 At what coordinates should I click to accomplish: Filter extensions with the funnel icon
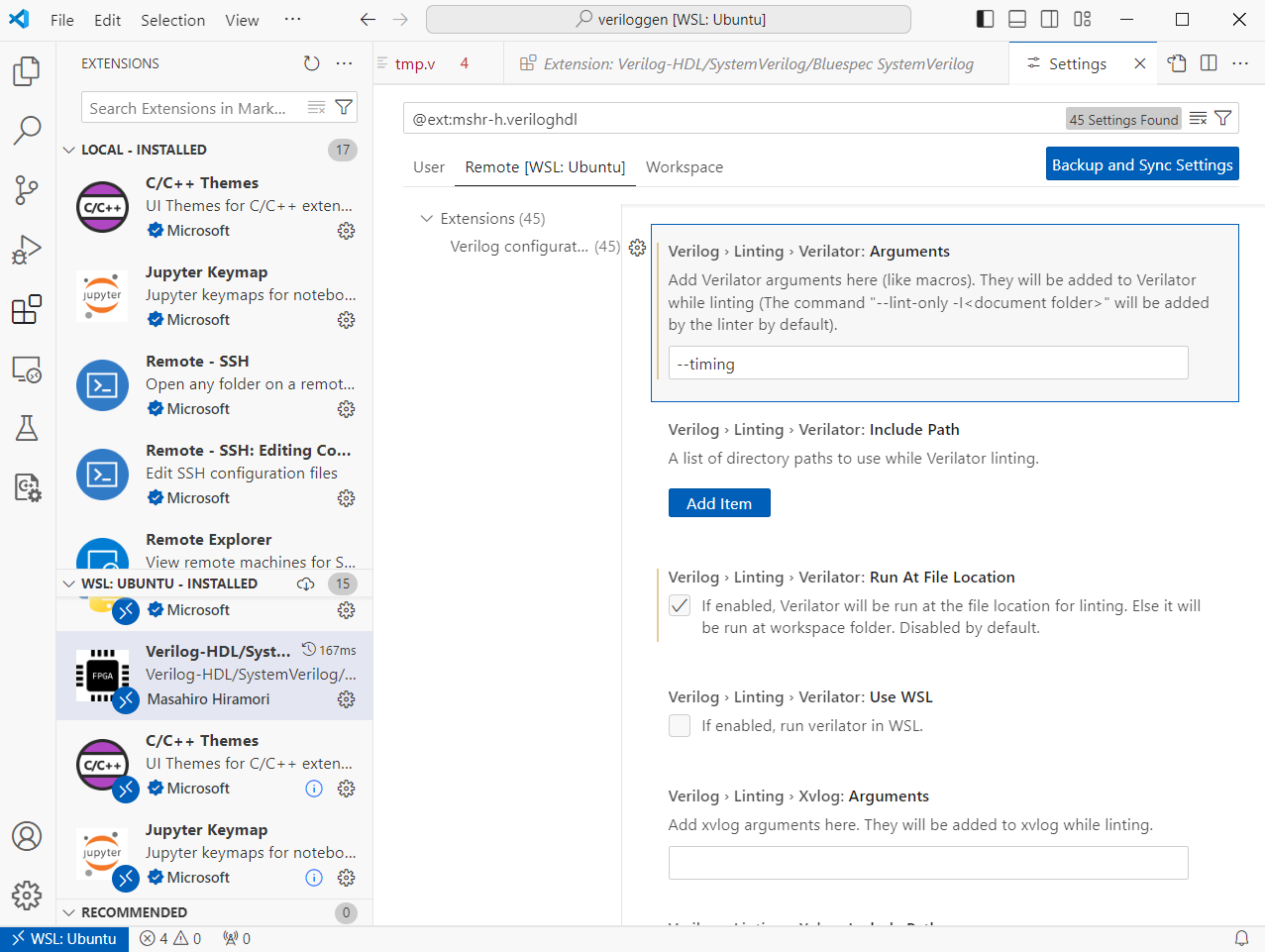click(x=344, y=108)
